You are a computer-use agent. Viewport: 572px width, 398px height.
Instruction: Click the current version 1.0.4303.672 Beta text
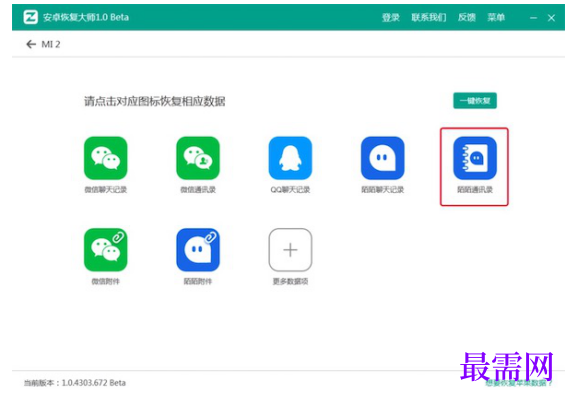tap(75, 383)
